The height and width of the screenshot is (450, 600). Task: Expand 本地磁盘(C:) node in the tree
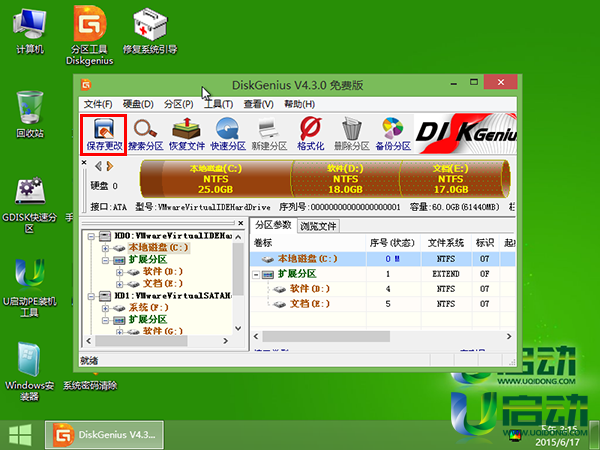coord(105,248)
